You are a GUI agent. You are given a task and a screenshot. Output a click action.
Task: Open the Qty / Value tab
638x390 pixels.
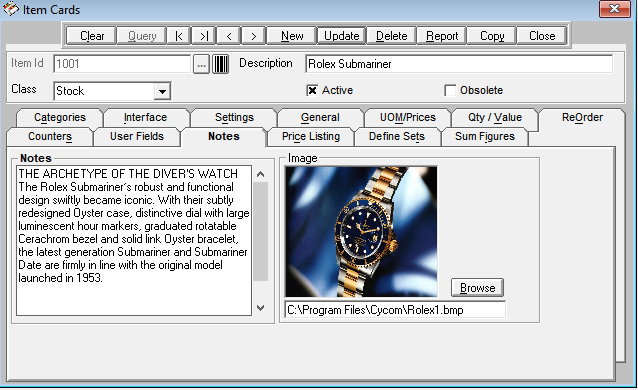pyautogui.click(x=495, y=118)
